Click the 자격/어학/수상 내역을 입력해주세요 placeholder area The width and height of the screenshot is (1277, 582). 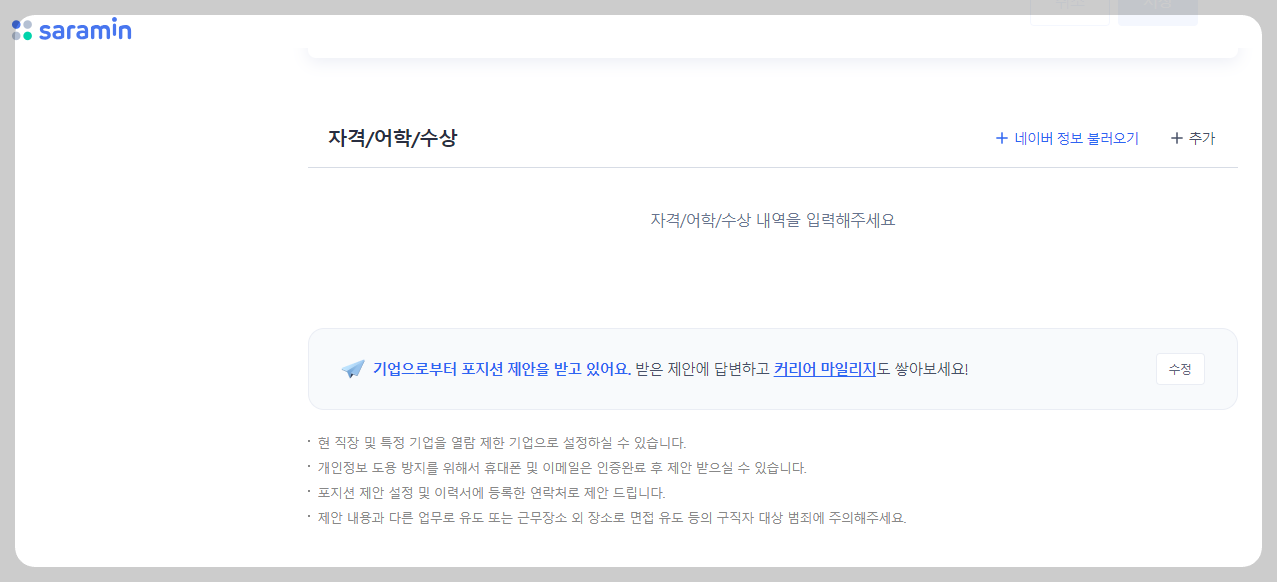click(x=773, y=220)
